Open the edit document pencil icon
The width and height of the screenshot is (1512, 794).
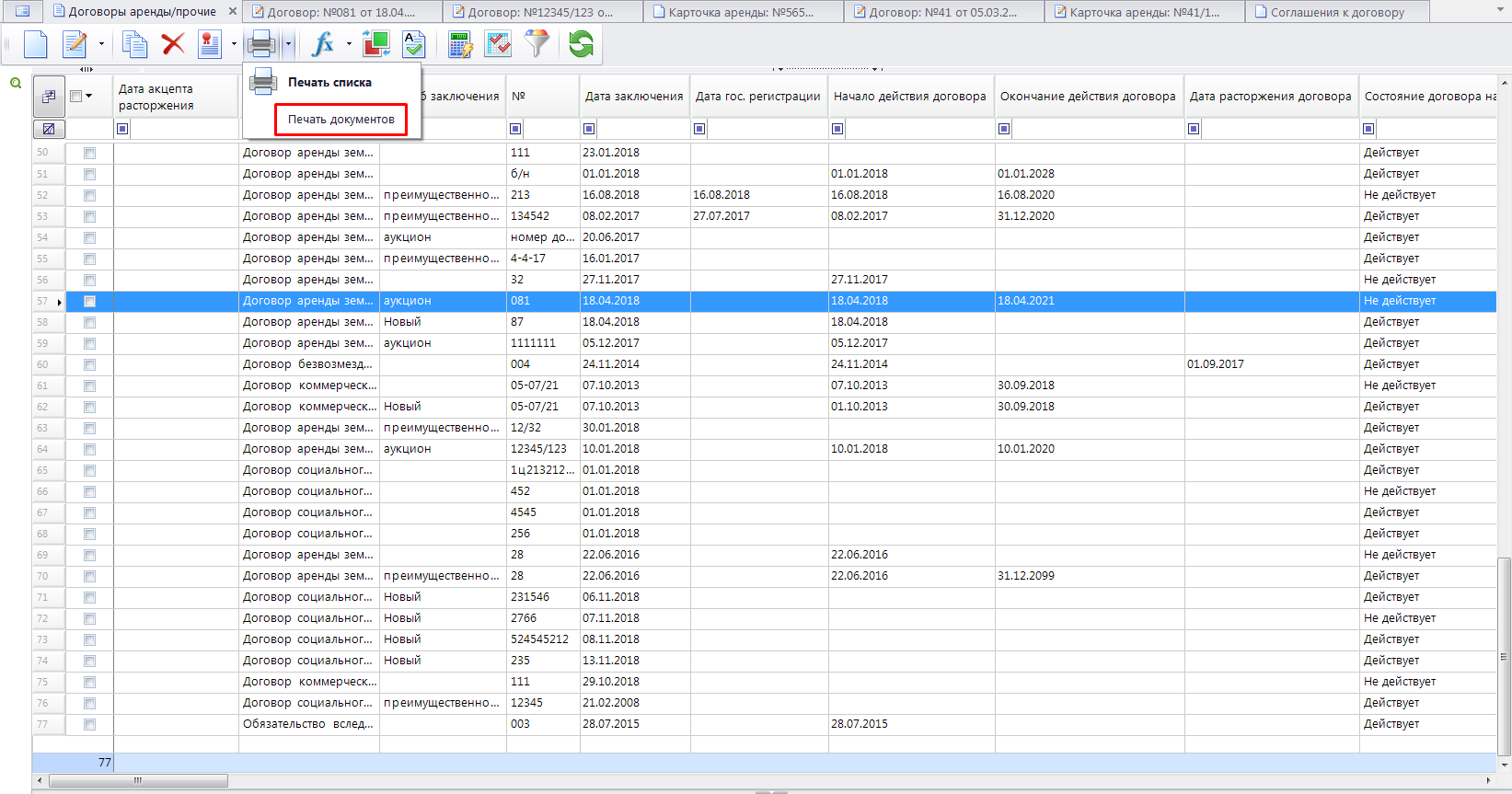coord(75,44)
